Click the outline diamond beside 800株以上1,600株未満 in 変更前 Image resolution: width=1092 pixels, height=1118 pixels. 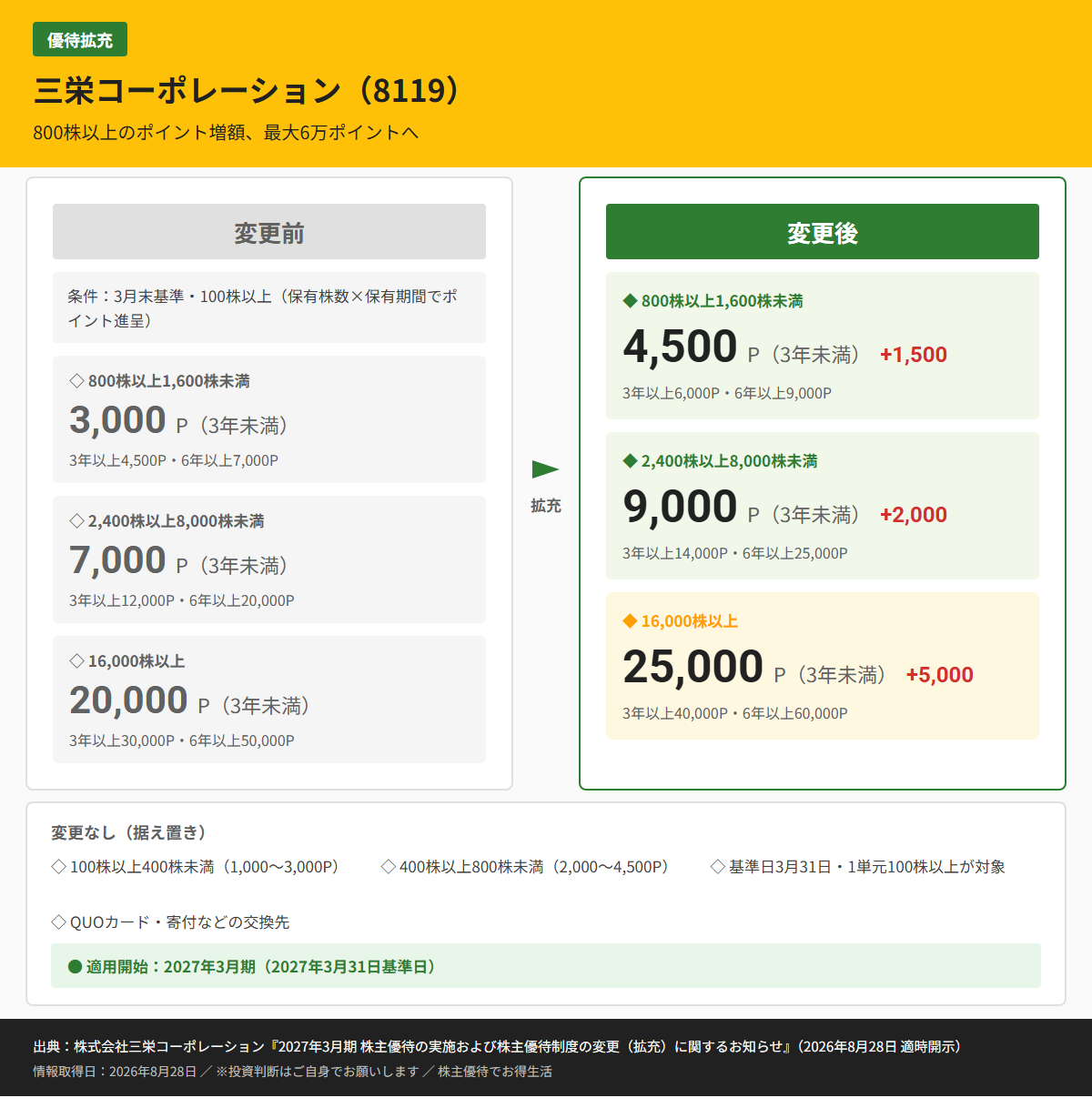click(77, 381)
